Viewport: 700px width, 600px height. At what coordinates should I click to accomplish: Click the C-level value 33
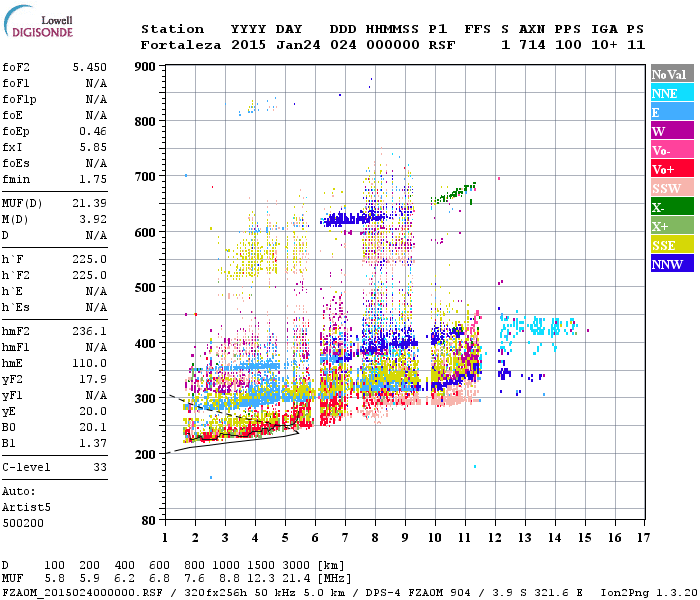[100, 467]
